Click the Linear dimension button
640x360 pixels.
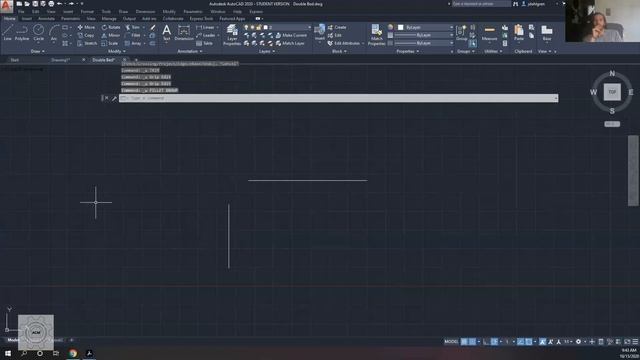point(206,27)
